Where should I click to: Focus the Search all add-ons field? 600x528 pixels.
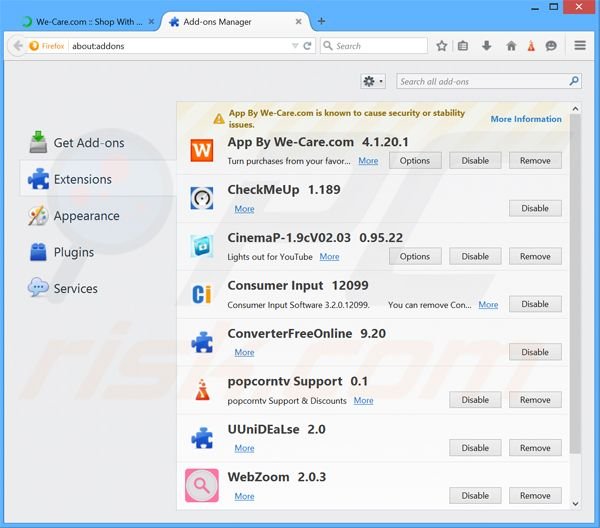point(489,81)
